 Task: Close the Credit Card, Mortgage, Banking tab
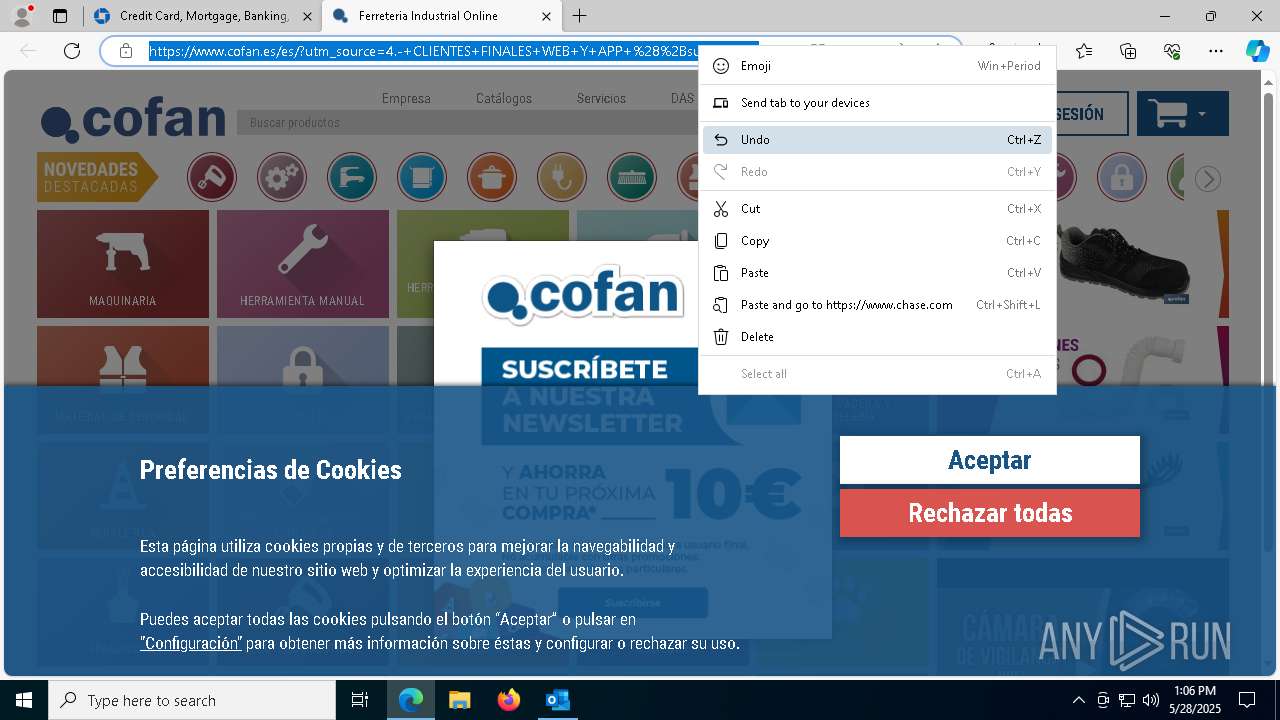(x=306, y=16)
